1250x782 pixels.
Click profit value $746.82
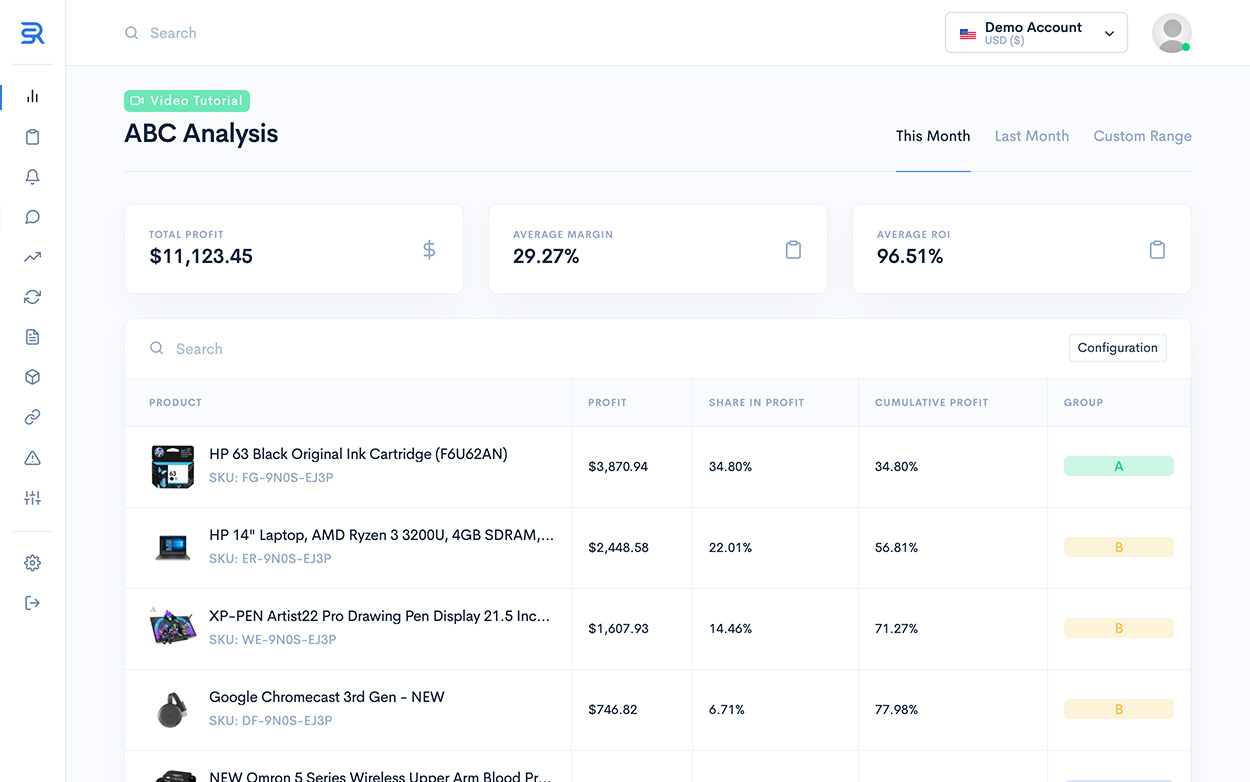(x=613, y=710)
